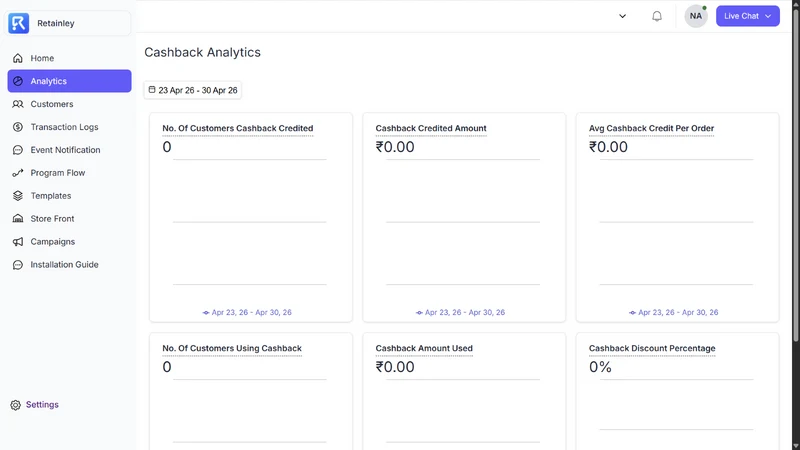Go to the Analytics menu item
The height and width of the screenshot is (450, 800).
(x=69, y=81)
